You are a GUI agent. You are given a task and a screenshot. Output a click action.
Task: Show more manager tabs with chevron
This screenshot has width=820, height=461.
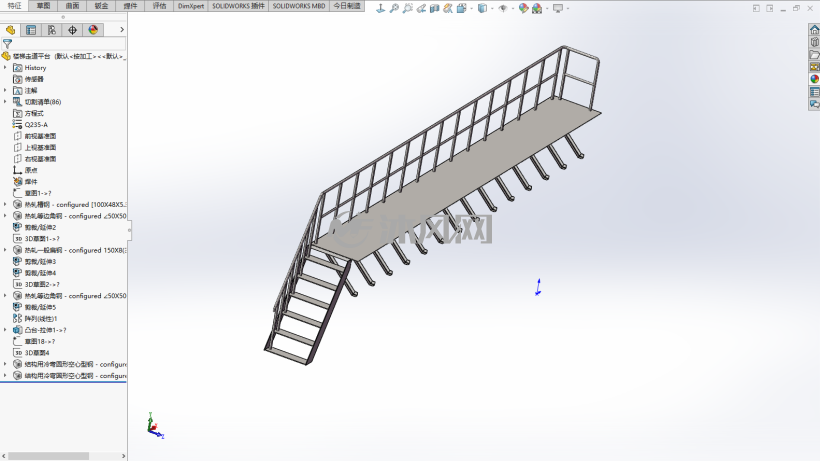[x=122, y=30]
